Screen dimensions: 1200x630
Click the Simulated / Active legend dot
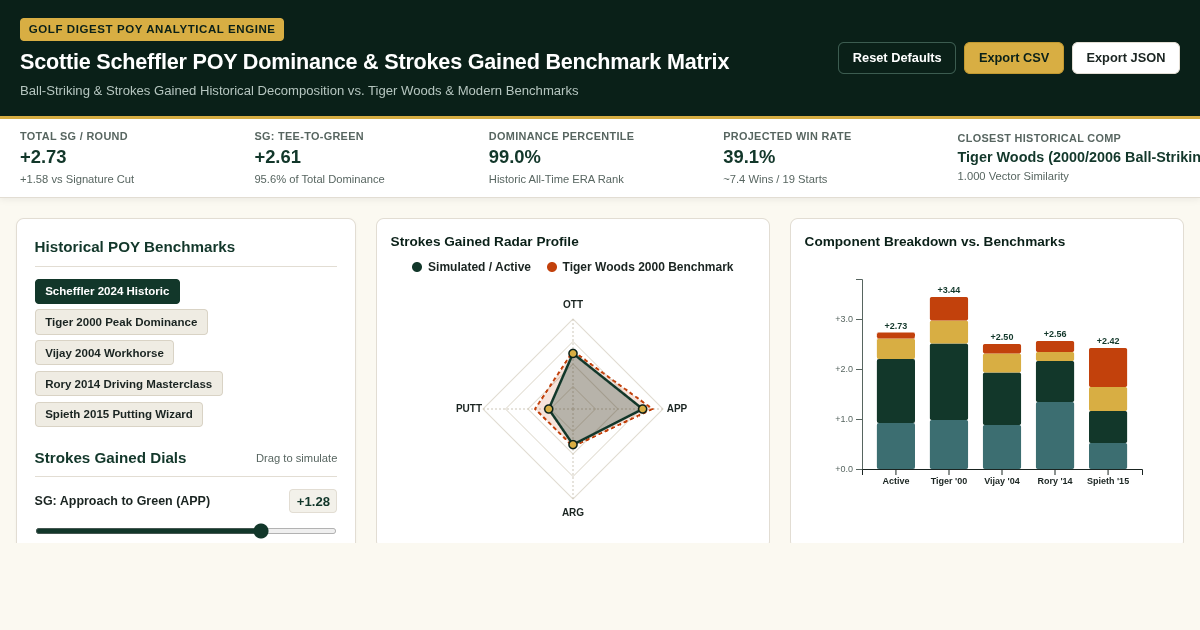pos(417,267)
